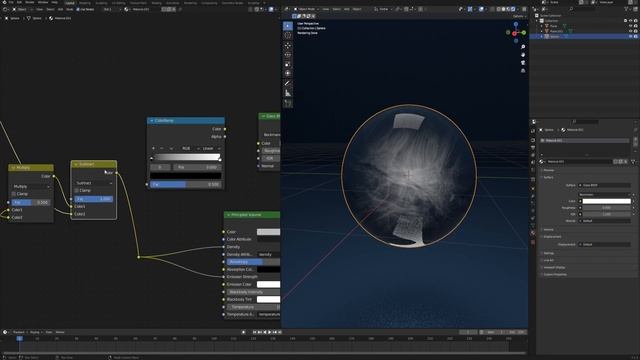The width and height of the screenshot is (640, 360).
Task: Select the Rotate tool in viewport toolbar
Action: [x=288, y=55]
